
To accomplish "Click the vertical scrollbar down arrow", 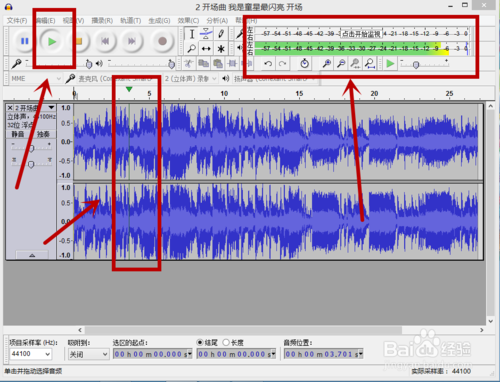I will pyautogui.click(x=490, y=321).
